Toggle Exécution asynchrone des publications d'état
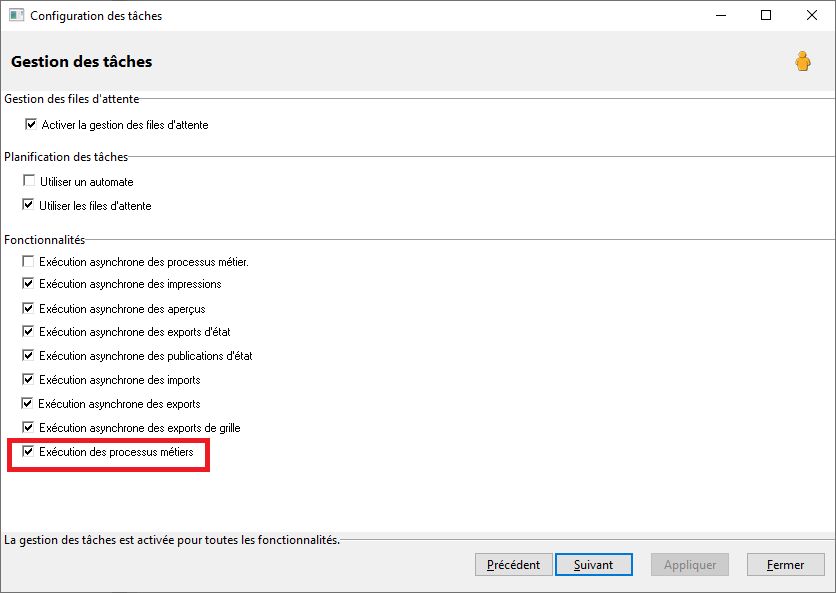This screenshot has width=836, height=593. pos(28,355)
